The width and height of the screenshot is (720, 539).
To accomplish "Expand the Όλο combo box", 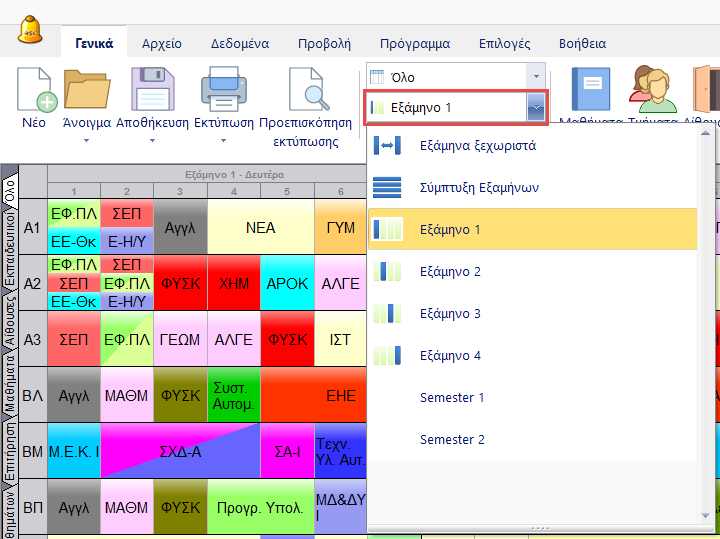I will 536,77.
